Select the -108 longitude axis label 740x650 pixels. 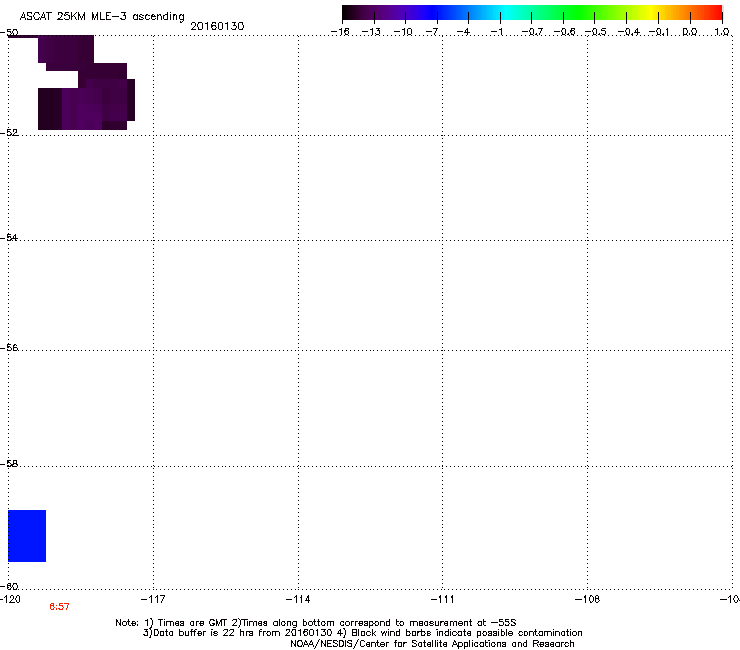click(x=588, y=599)
